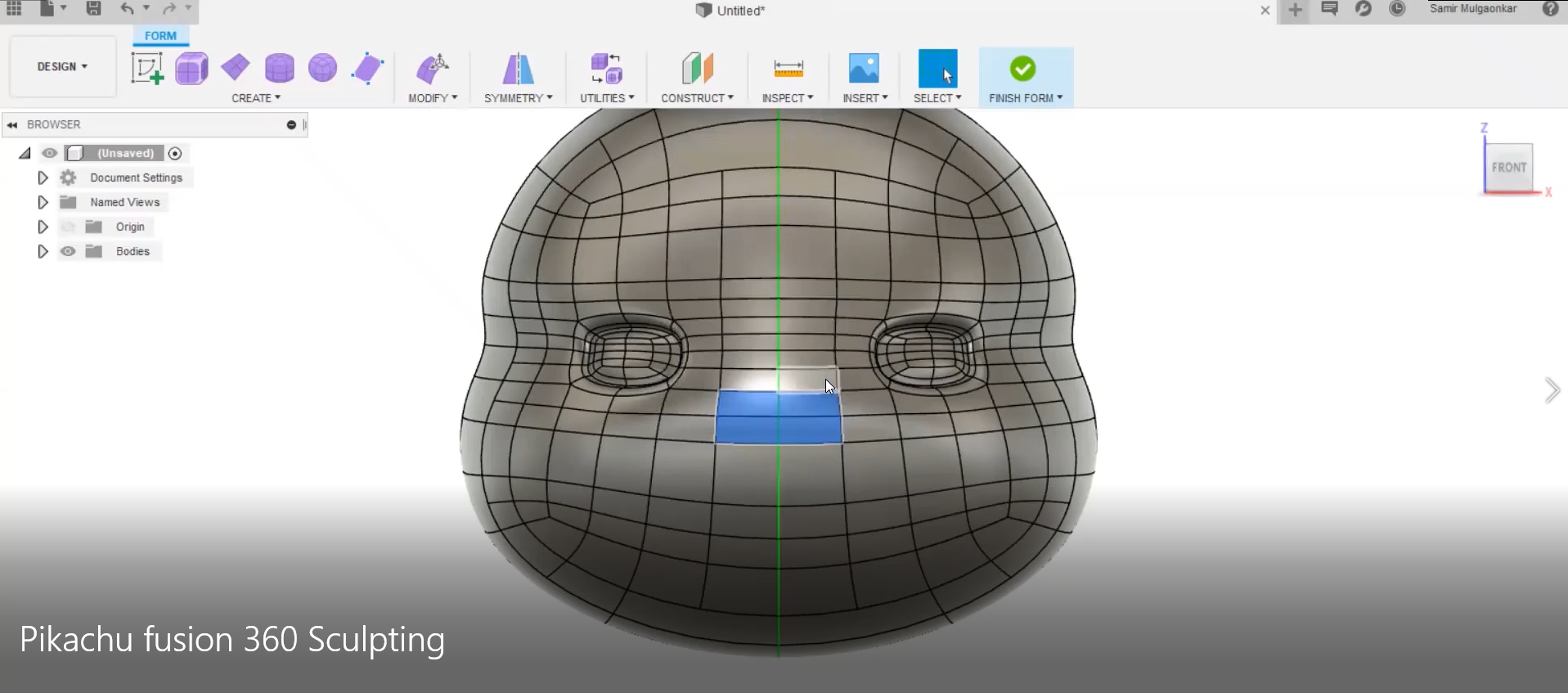Click the (Unsaved) component activate radio button
1568x693 pixels.
(x=175, y=153)
